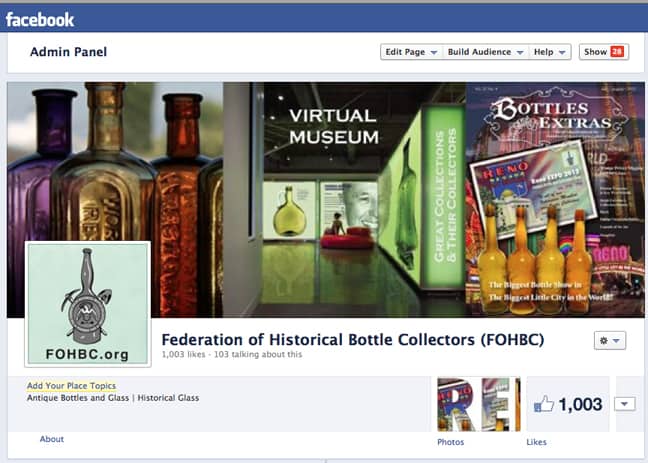Screen dimensions: 648x463
Task: Click the Photos label
Action: click(450, 442)
